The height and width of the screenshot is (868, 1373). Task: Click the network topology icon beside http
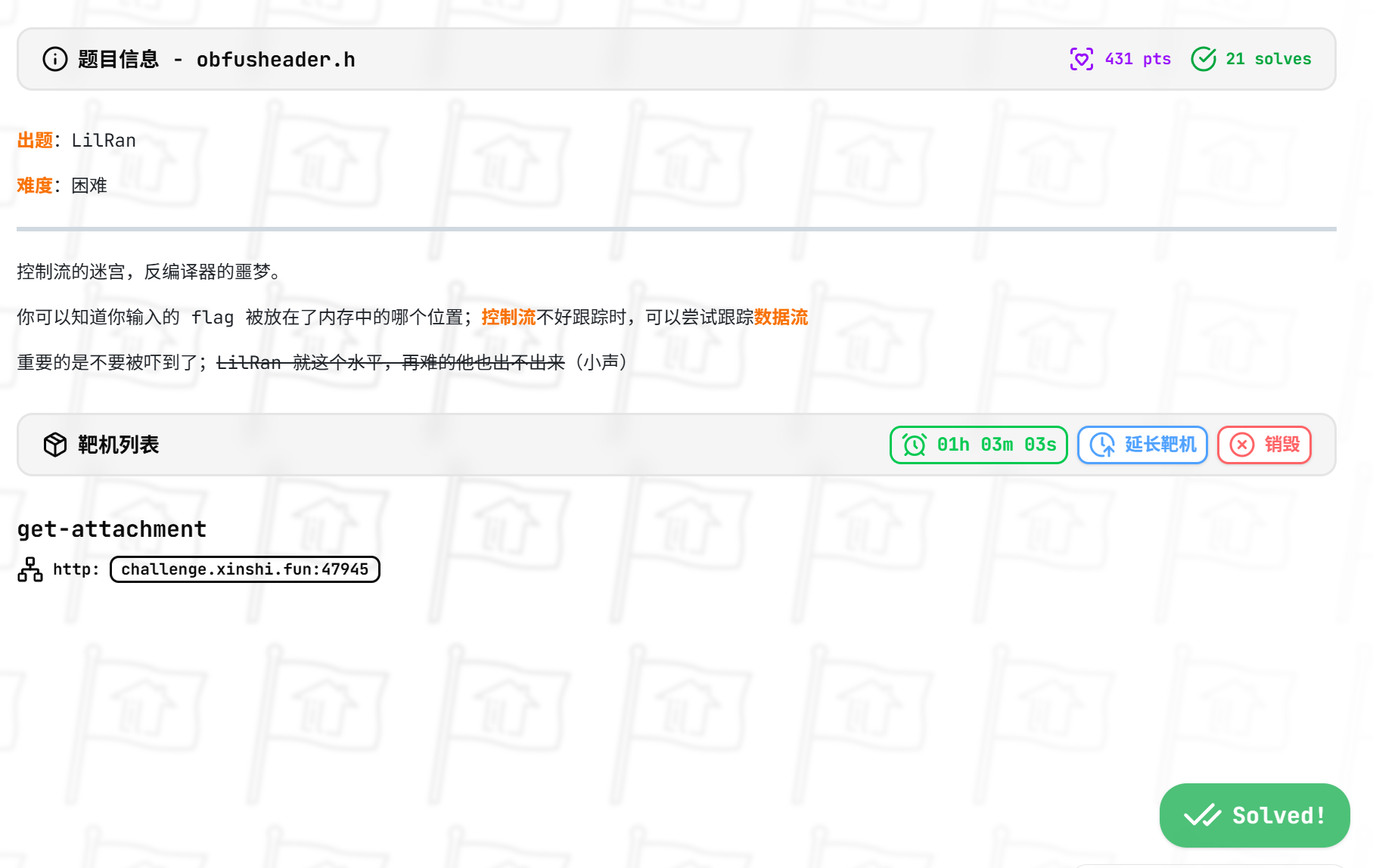(x=29, y=569)
